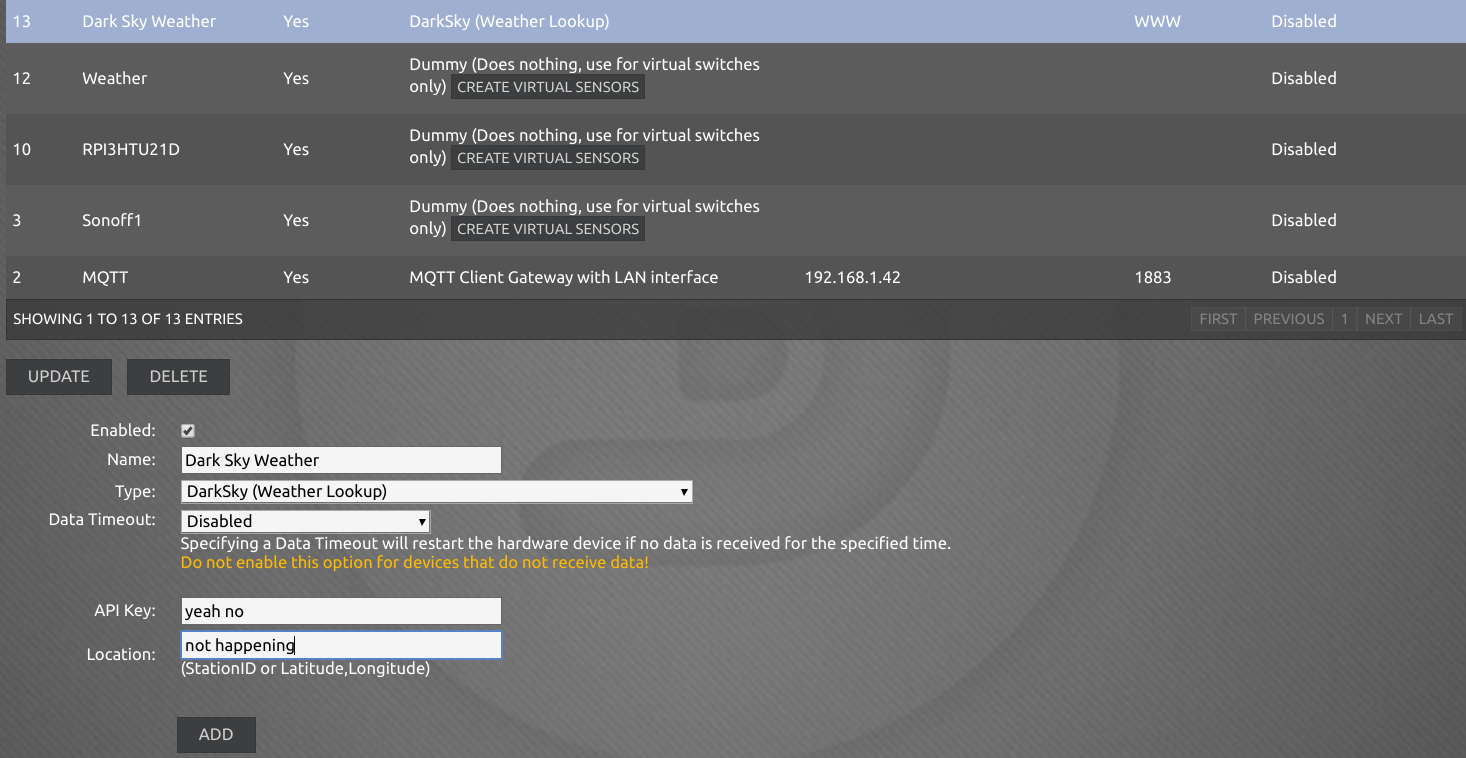Click the orange data timeout warning text
Image resolution: width=1466 pixels, height=758 pixels.
(x=415, y=563)
